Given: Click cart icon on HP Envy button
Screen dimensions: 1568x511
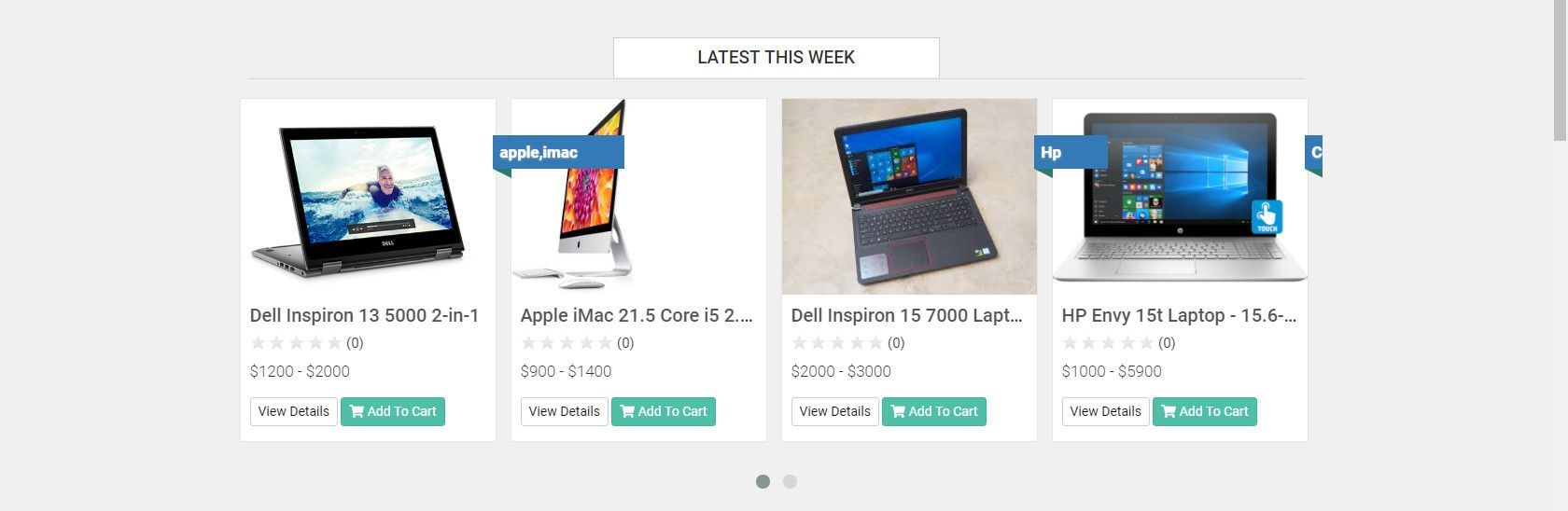Looking at the screenshot, I should pos(1169,411).
